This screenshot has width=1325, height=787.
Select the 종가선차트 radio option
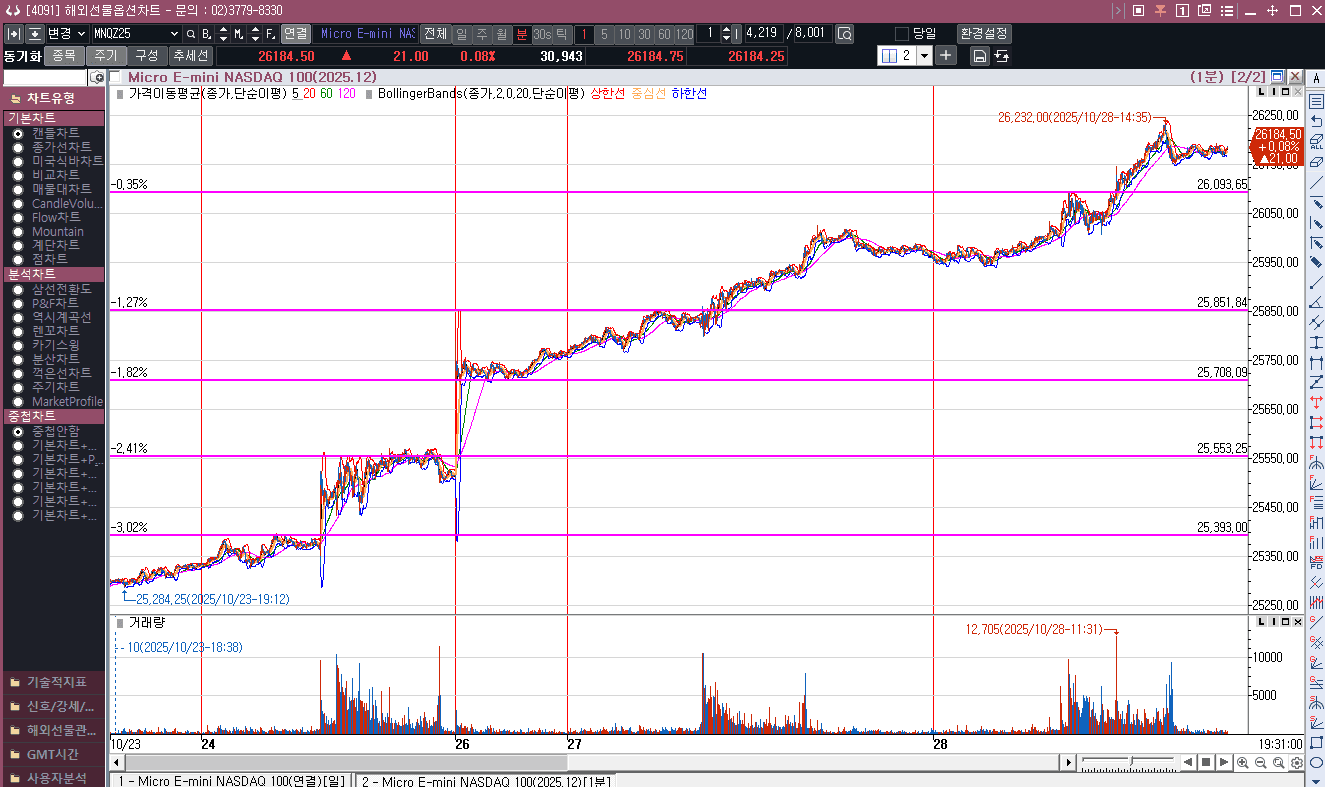(x=18, y=147)
